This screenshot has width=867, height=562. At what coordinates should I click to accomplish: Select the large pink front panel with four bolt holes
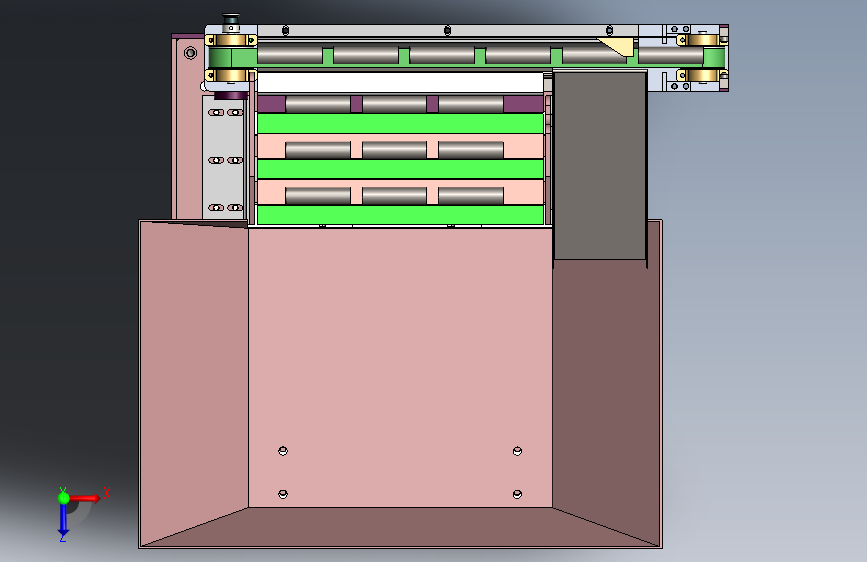[x=400, y=367]
